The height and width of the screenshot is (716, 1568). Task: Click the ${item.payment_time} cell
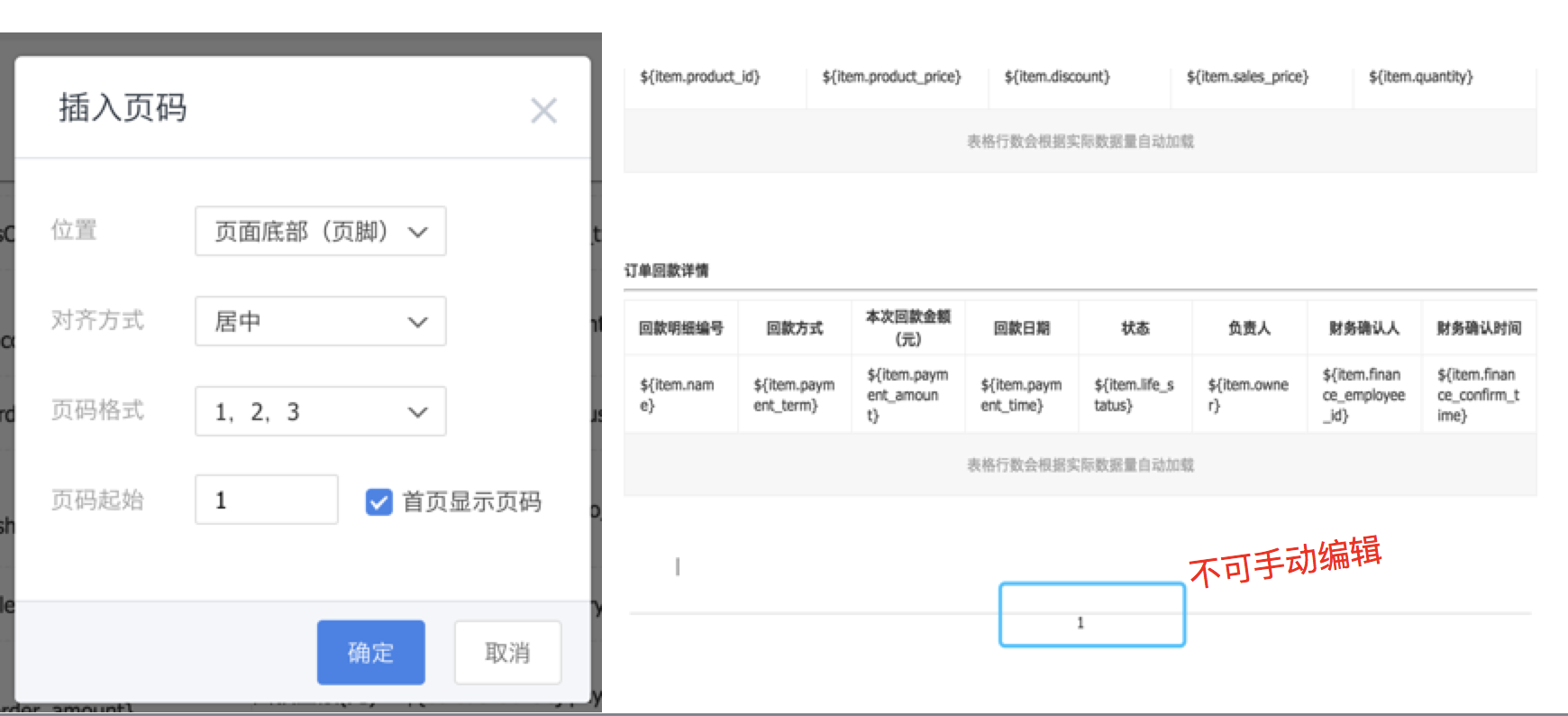(1022, 395)
